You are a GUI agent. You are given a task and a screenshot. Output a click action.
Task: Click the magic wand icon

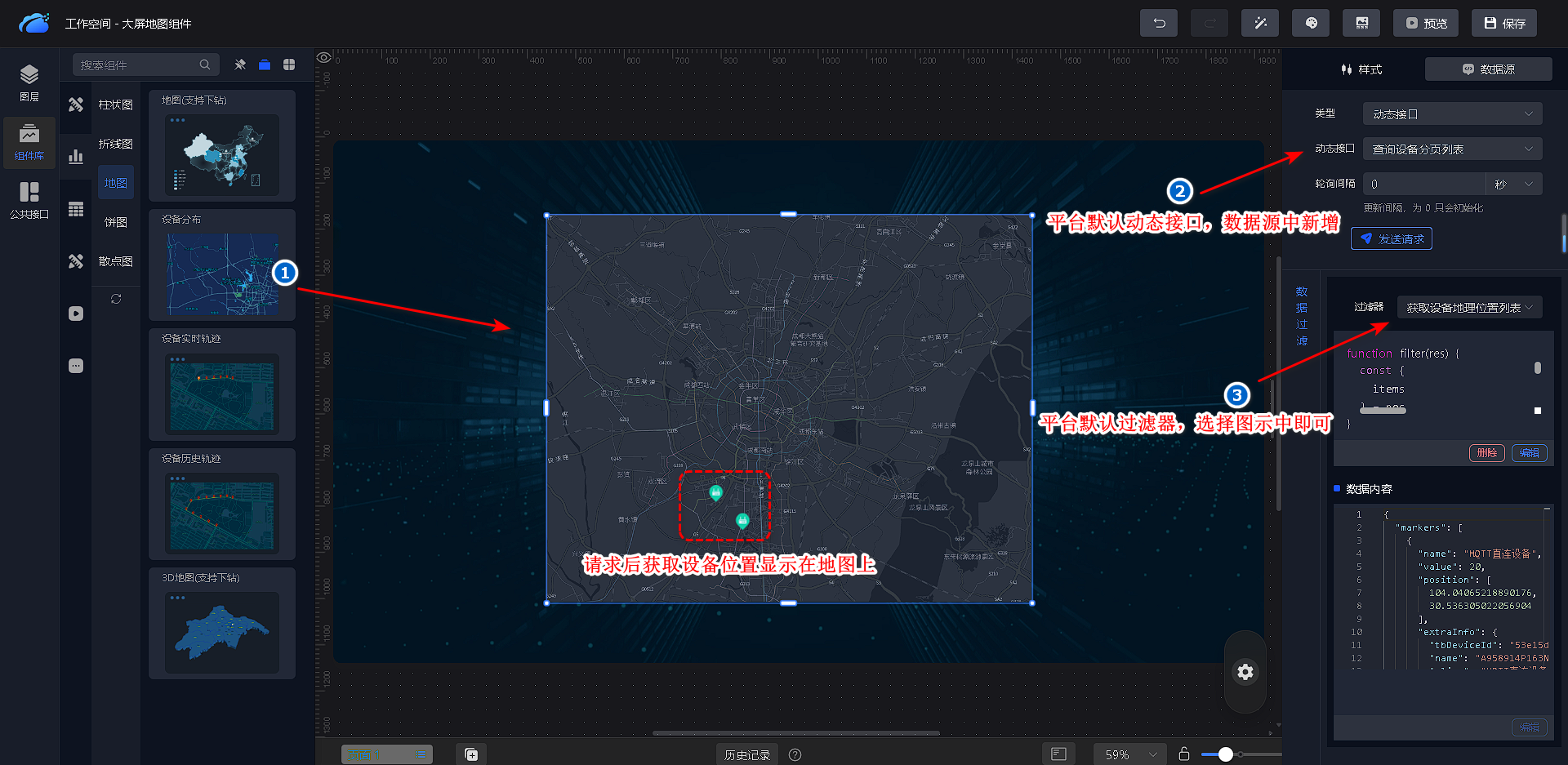1259,24
